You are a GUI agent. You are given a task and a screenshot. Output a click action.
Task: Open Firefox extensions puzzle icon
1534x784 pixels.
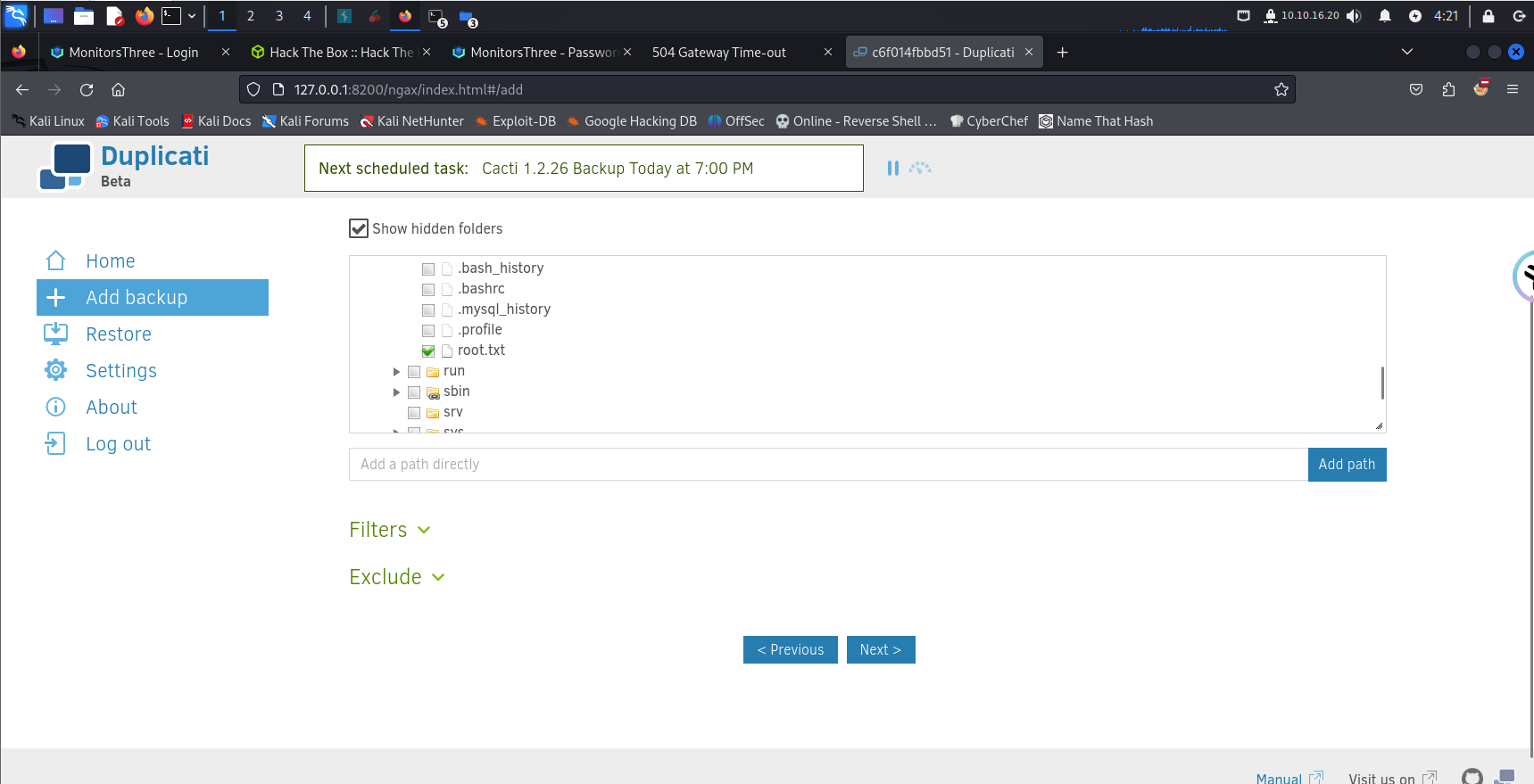coord(1448,89)
